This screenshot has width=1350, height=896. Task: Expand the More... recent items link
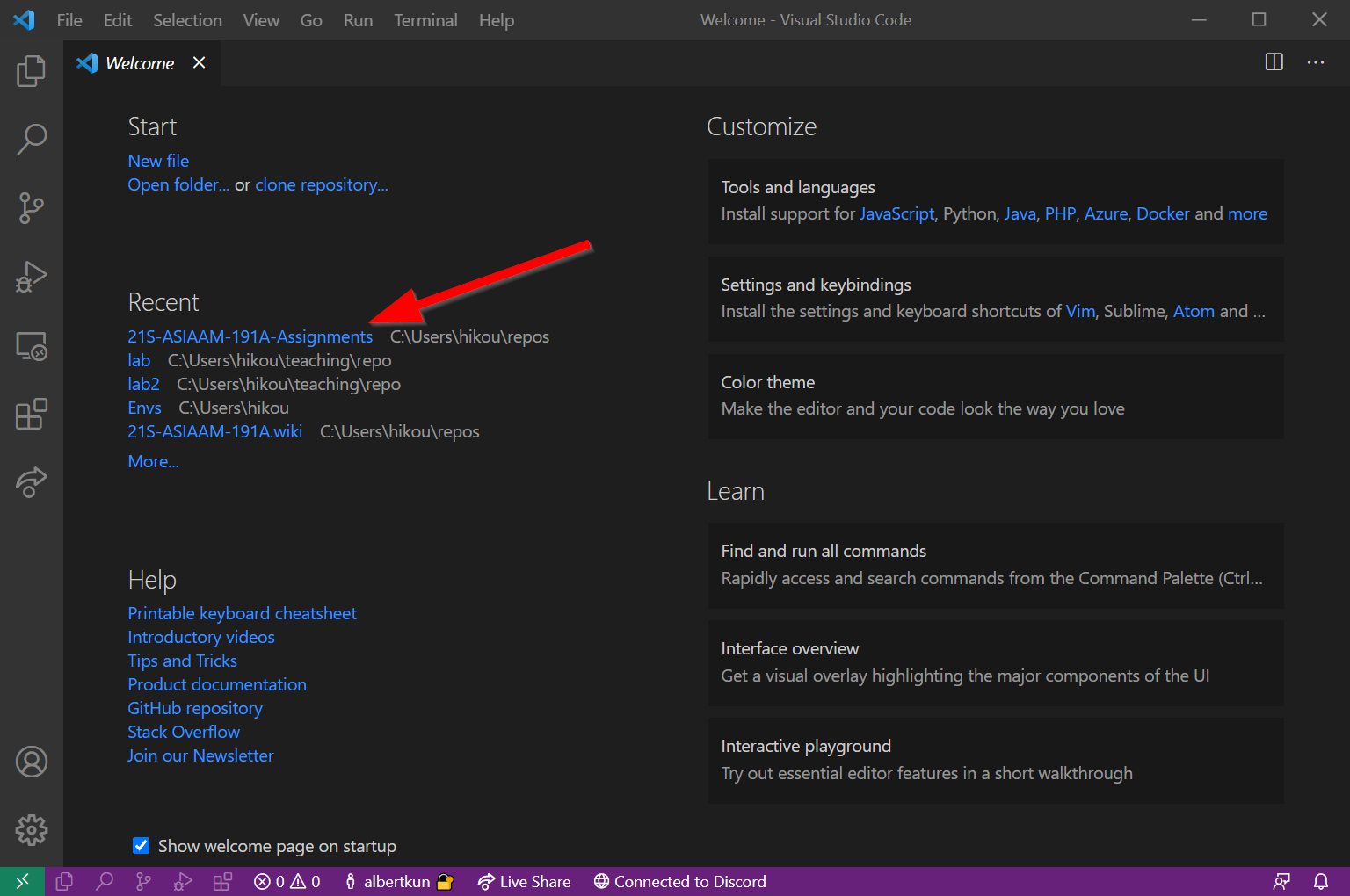[x=153, y=461]
